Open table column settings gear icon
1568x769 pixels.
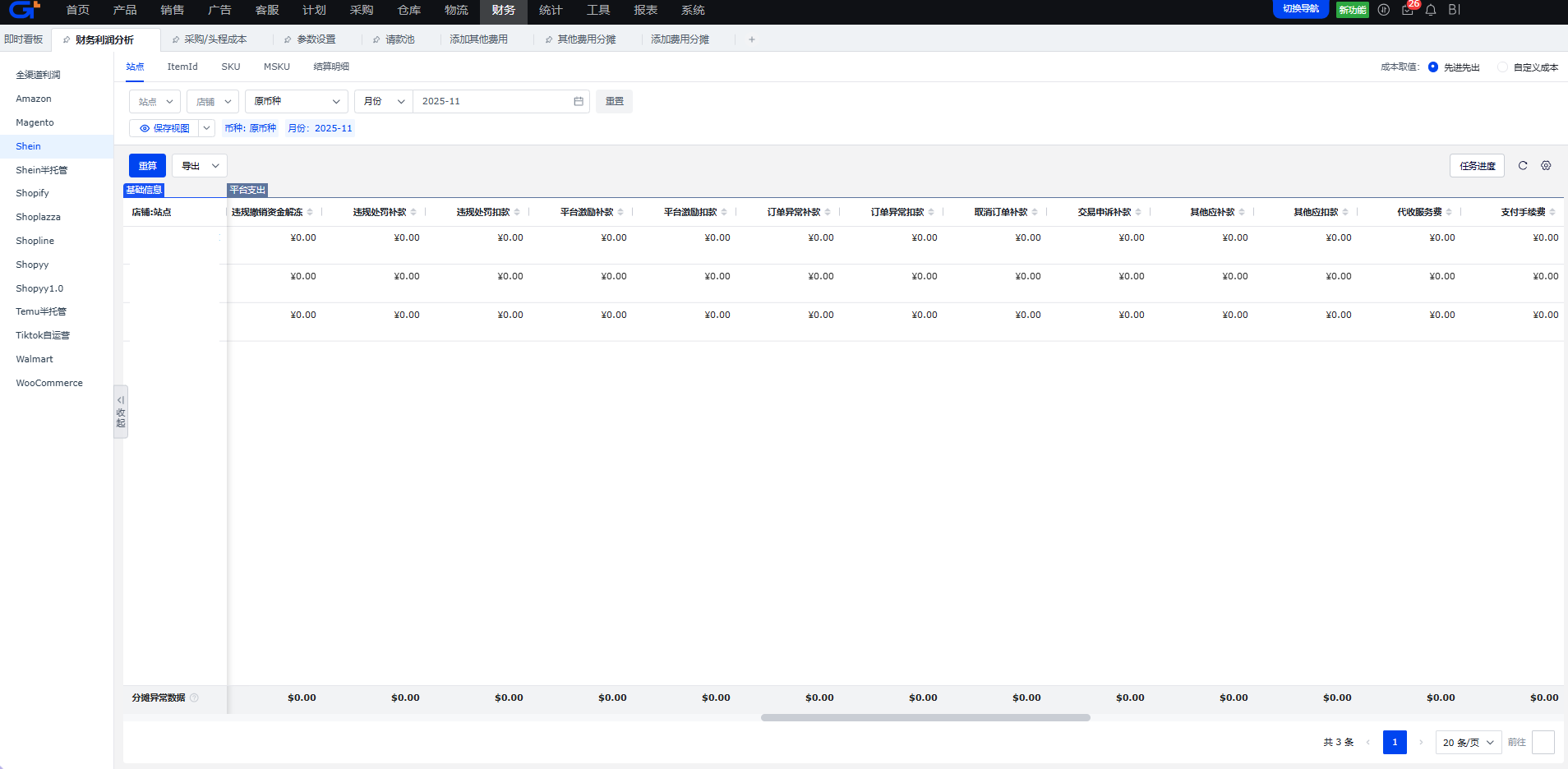[x=1546, y=166]
